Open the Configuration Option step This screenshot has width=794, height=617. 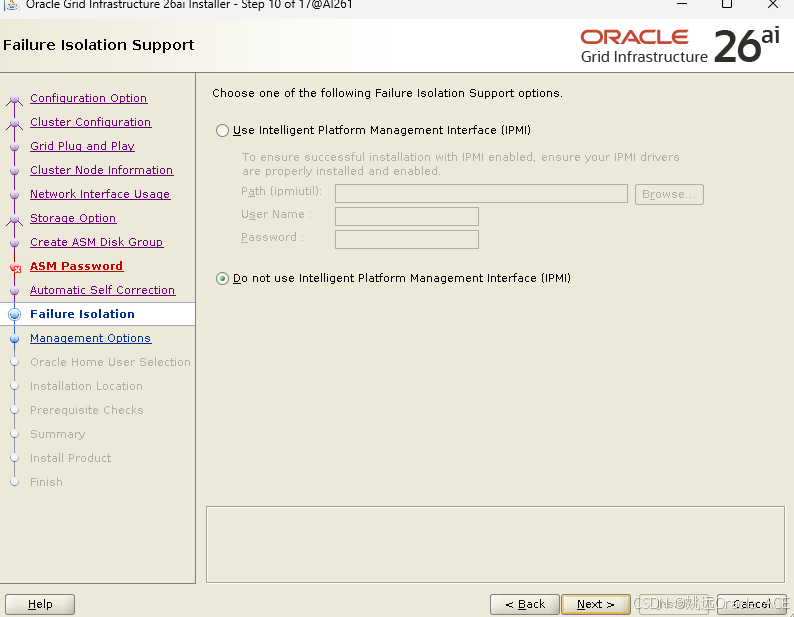coord(89,98)
